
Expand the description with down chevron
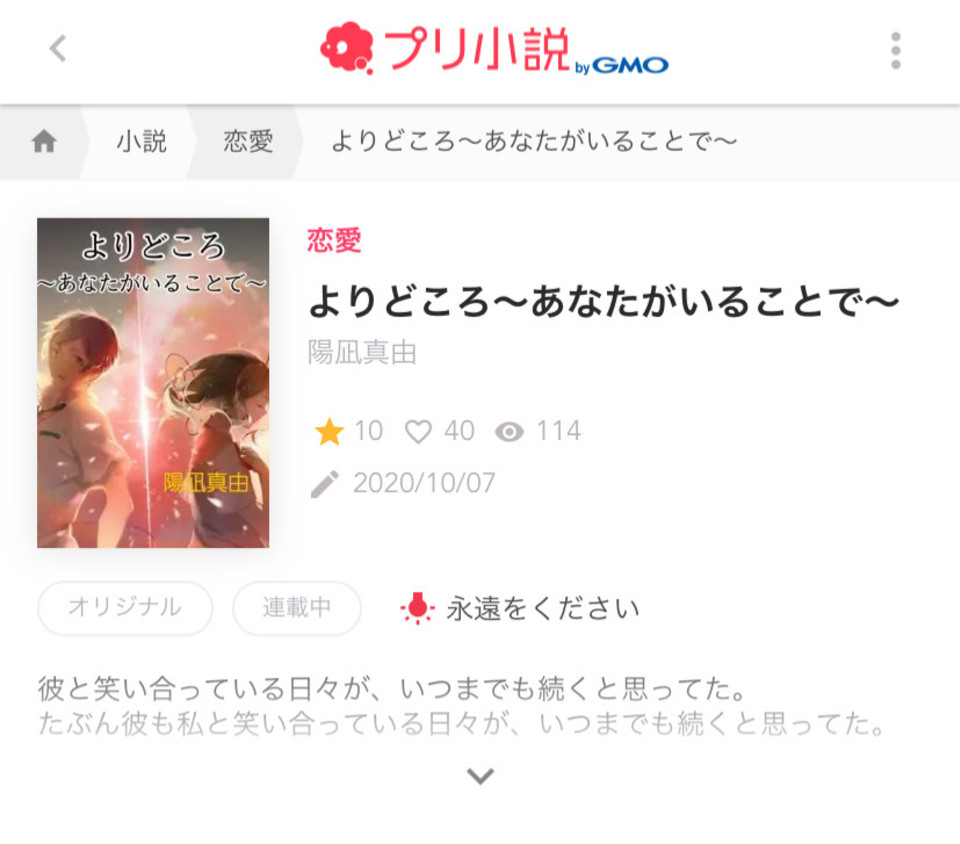pyautogui.click(x=480, y=775)
